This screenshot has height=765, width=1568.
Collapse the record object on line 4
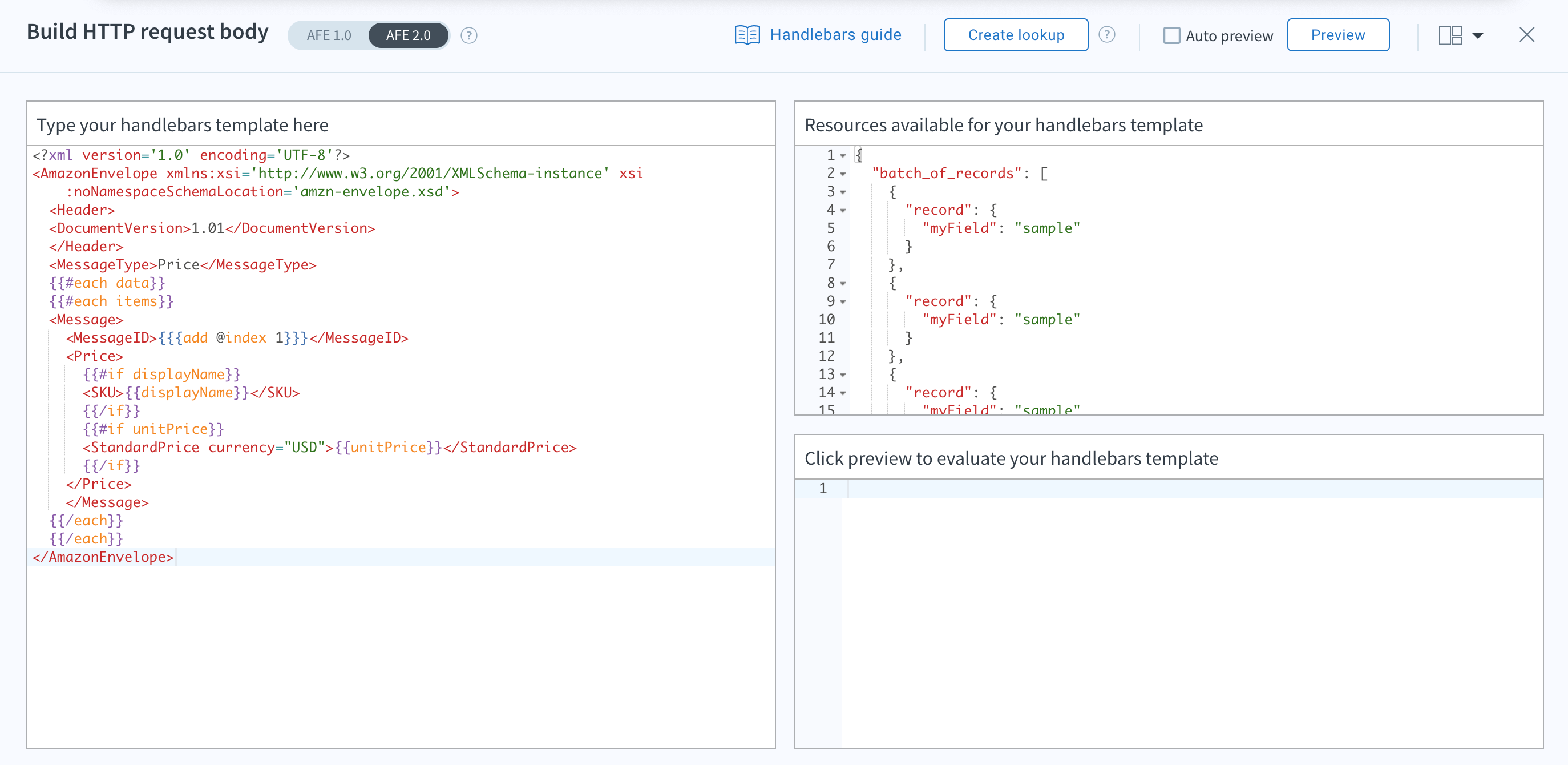coord(842,210)
